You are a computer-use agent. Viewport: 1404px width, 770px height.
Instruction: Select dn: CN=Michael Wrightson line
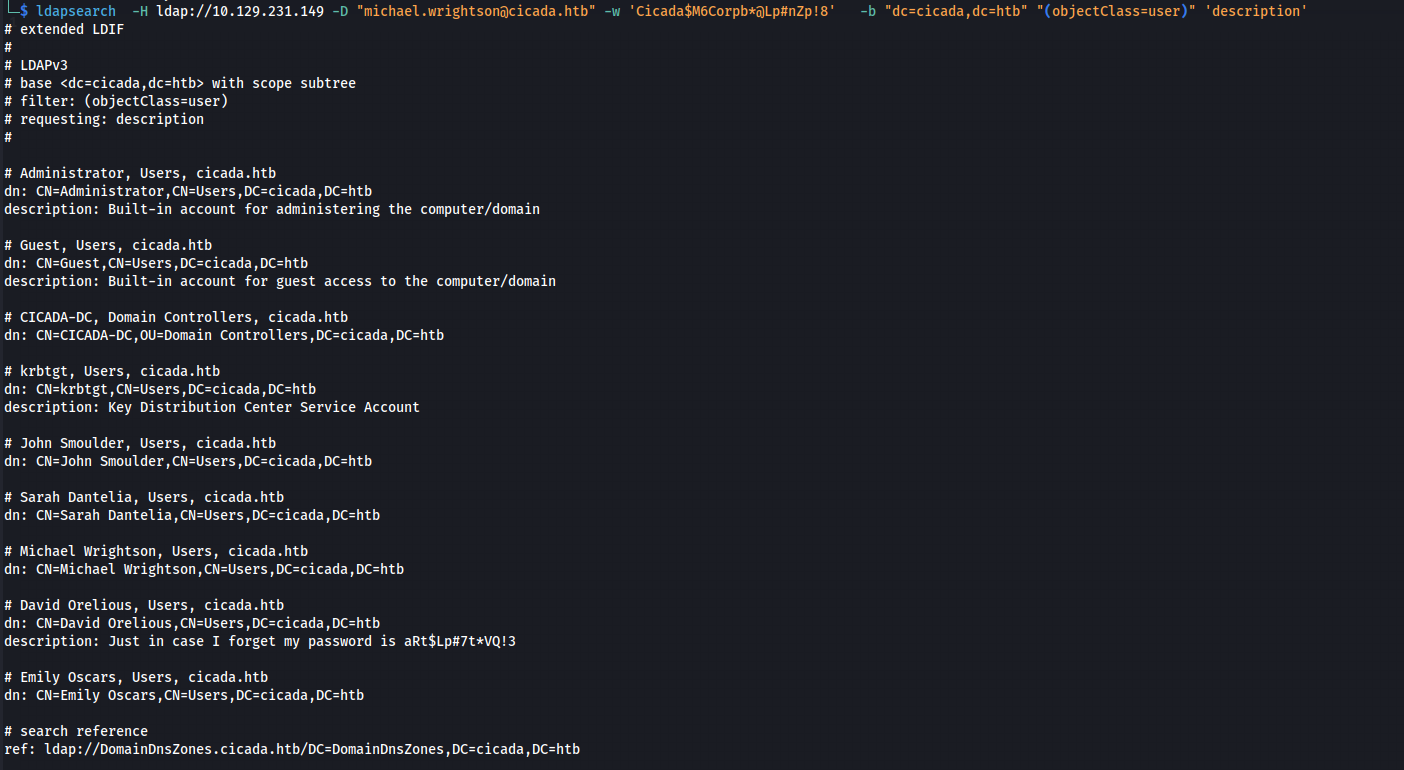click(204, 569)
